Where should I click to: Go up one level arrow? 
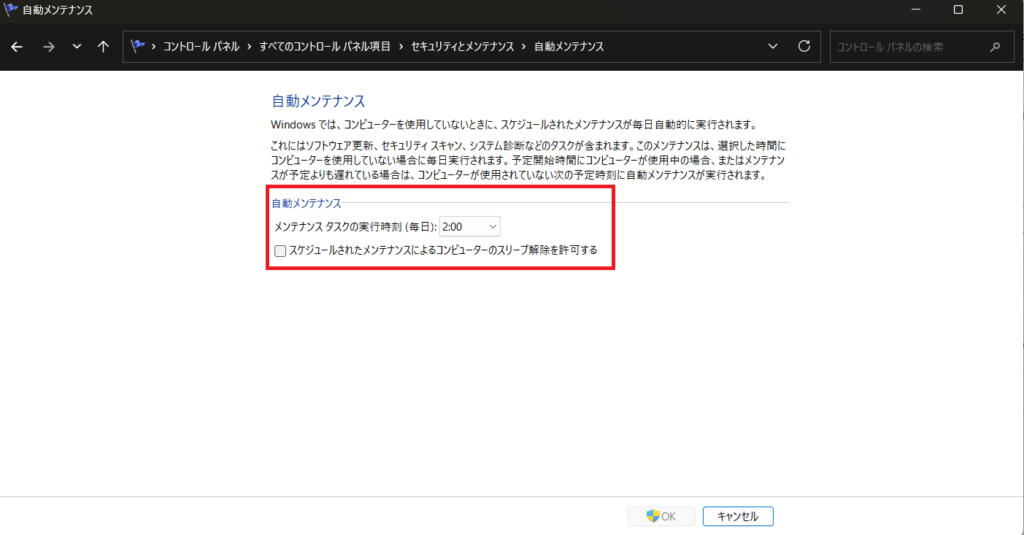click(x=103, y=47)
